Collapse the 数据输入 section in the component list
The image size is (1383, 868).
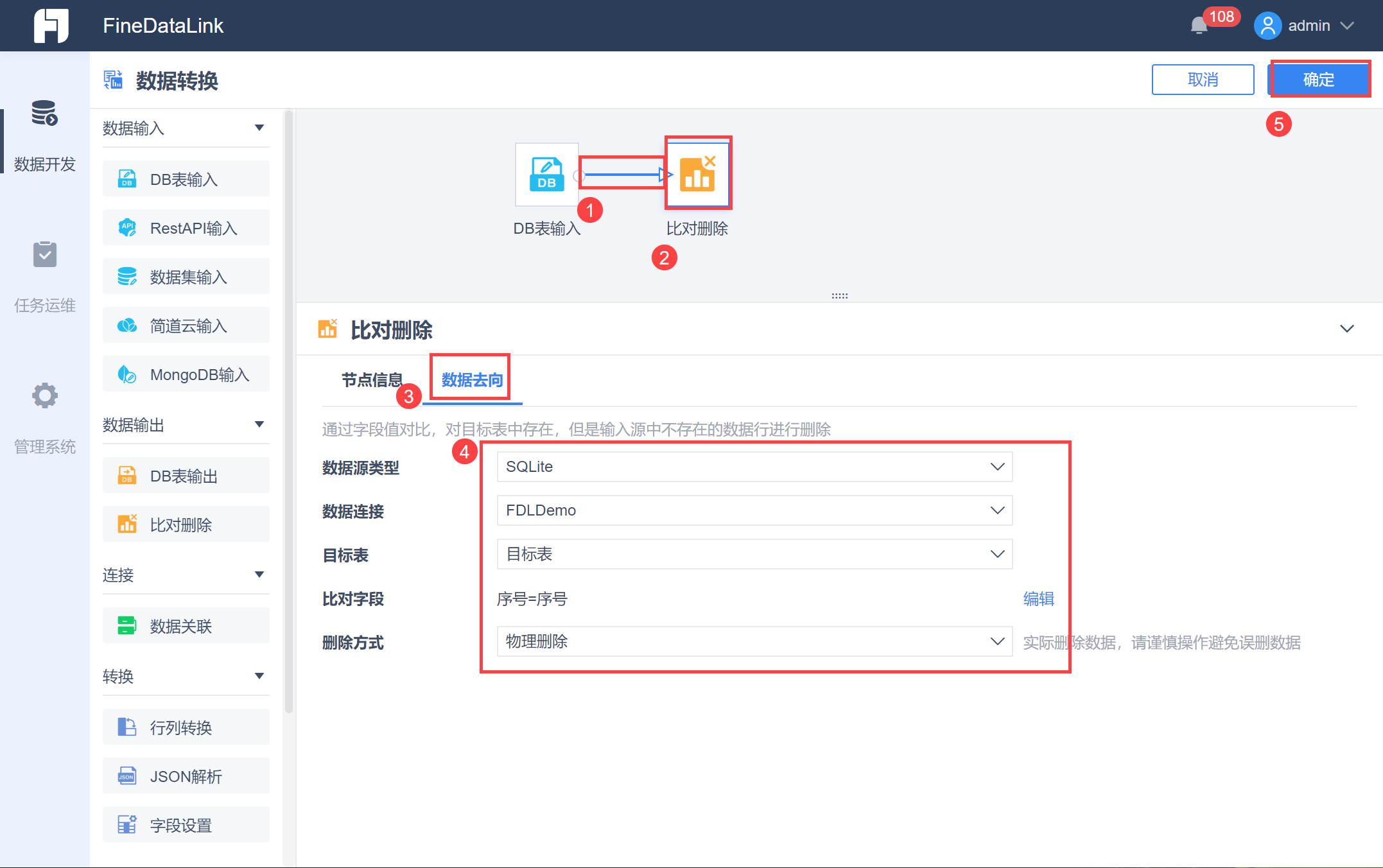pos(259,128)
